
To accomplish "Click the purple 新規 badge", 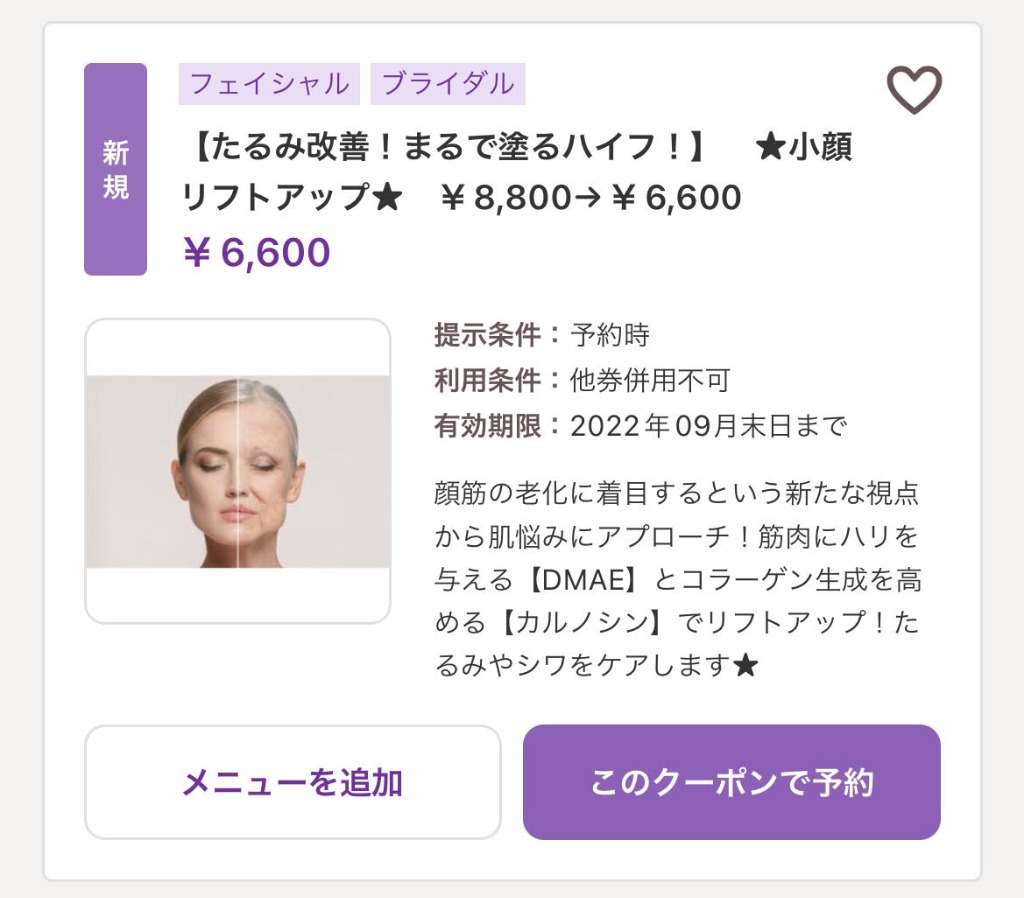I will point(116,169).
